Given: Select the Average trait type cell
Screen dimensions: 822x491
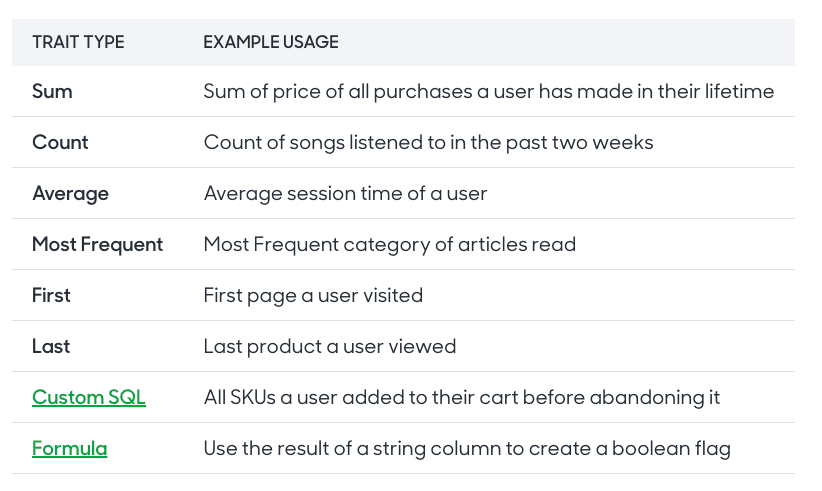Looking at the screenshot, I should 70,193.
